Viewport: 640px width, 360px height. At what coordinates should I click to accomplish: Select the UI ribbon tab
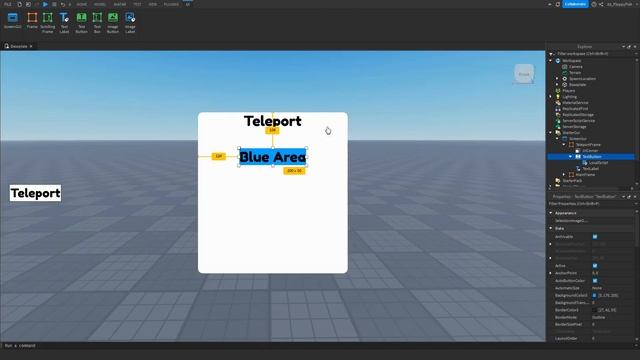click(188, 4)
